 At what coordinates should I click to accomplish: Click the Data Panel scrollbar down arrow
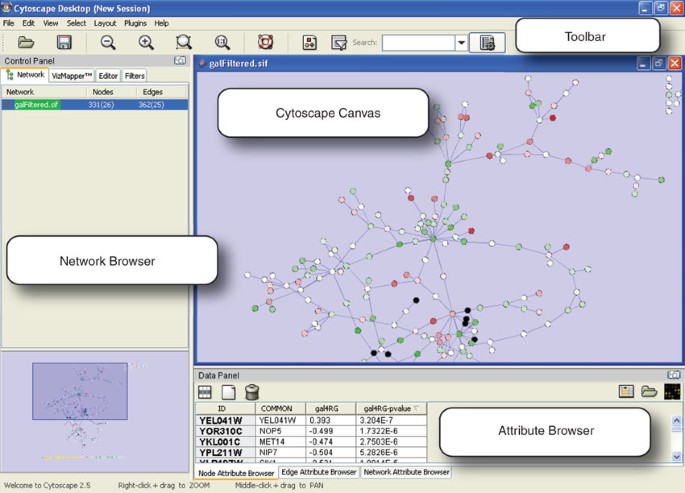click(x=678, y=456)
